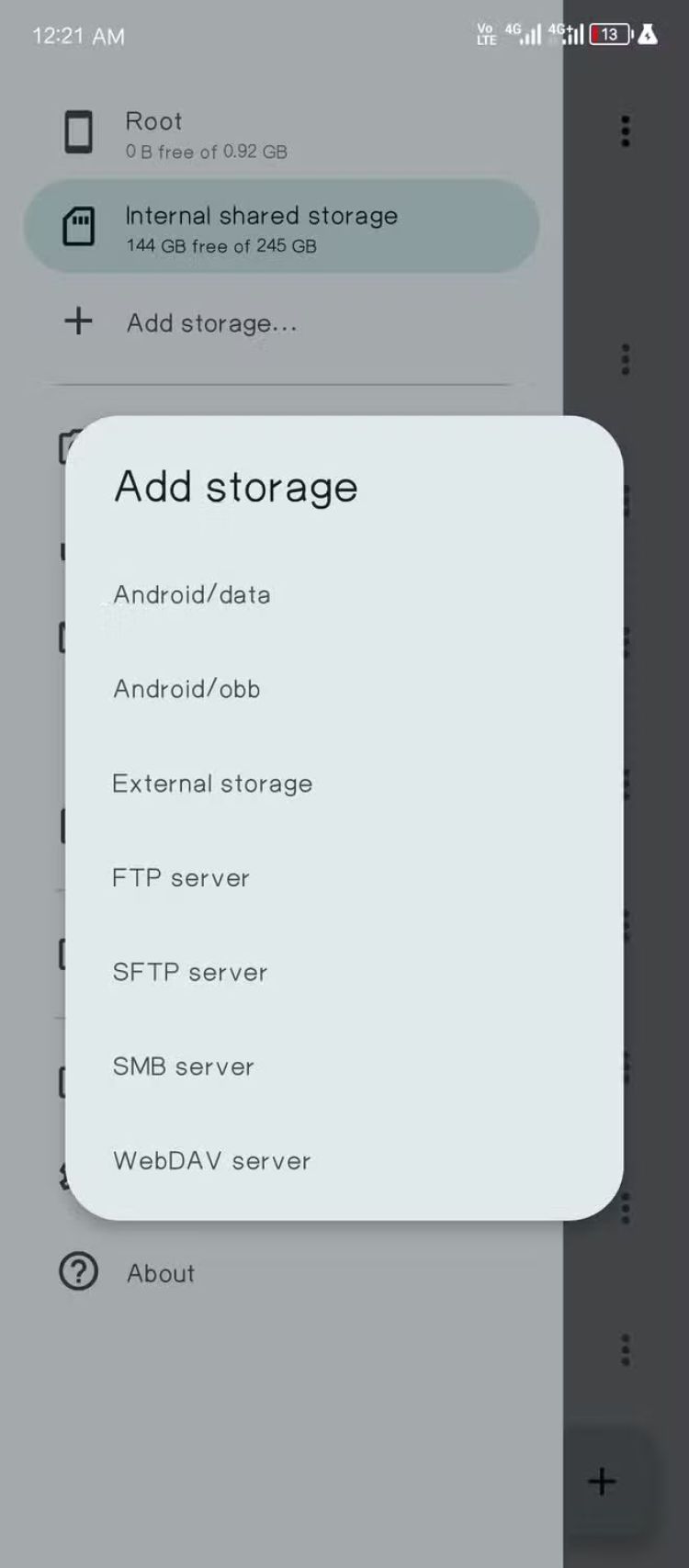
Task: Tap the battery indicator in status bar
Action: click(610, 35)
